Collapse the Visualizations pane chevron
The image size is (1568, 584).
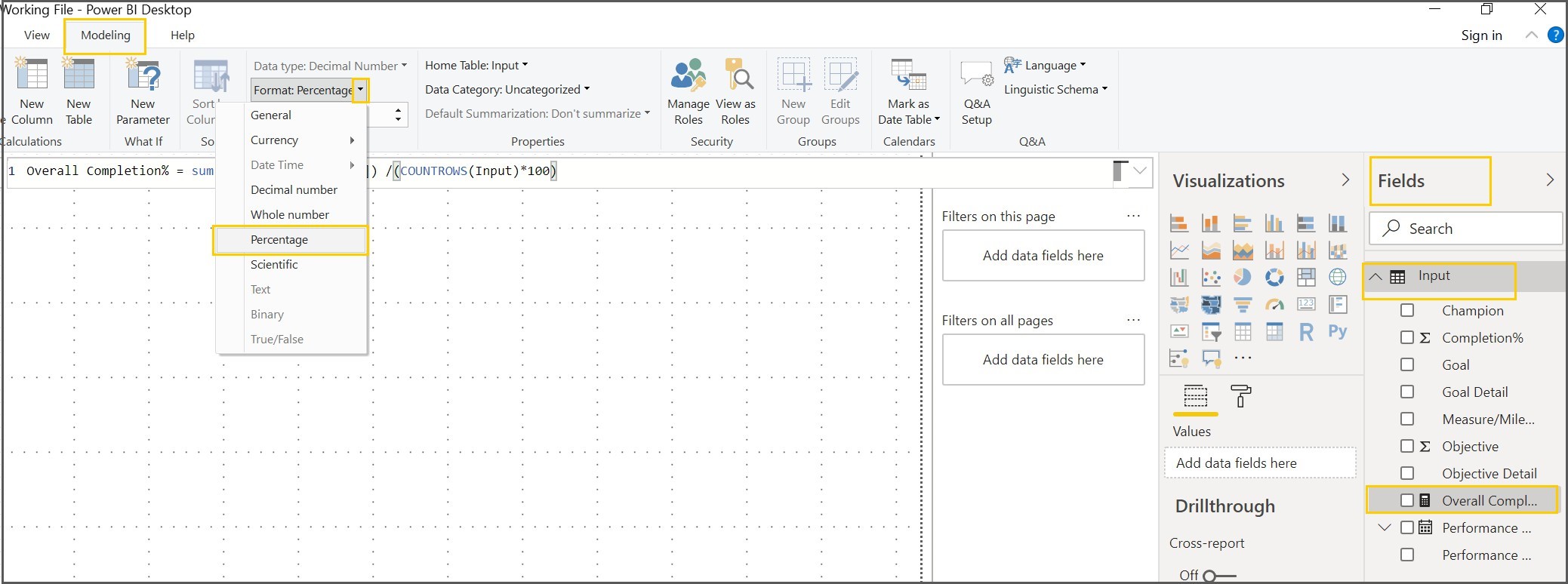(x=1345, y=180)
